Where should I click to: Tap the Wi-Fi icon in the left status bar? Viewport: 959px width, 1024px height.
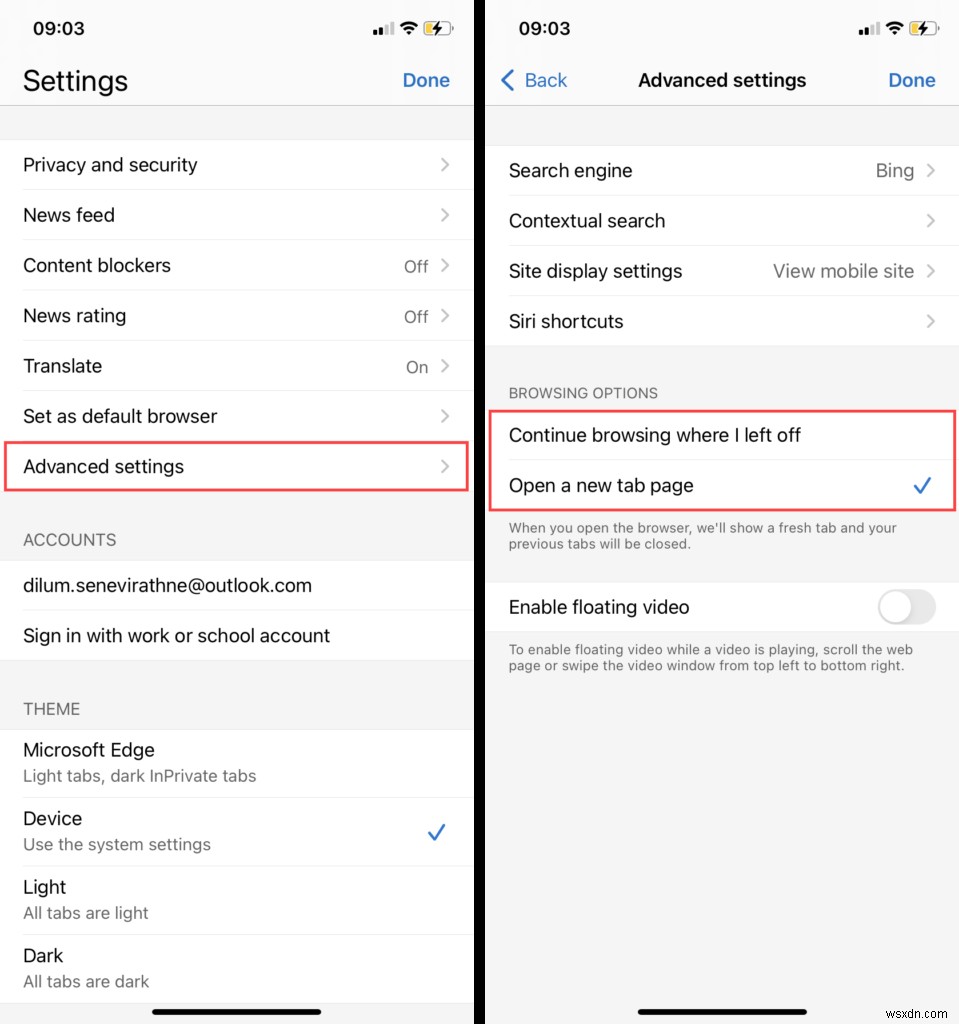pyautogui.click(x=409, y=28)
